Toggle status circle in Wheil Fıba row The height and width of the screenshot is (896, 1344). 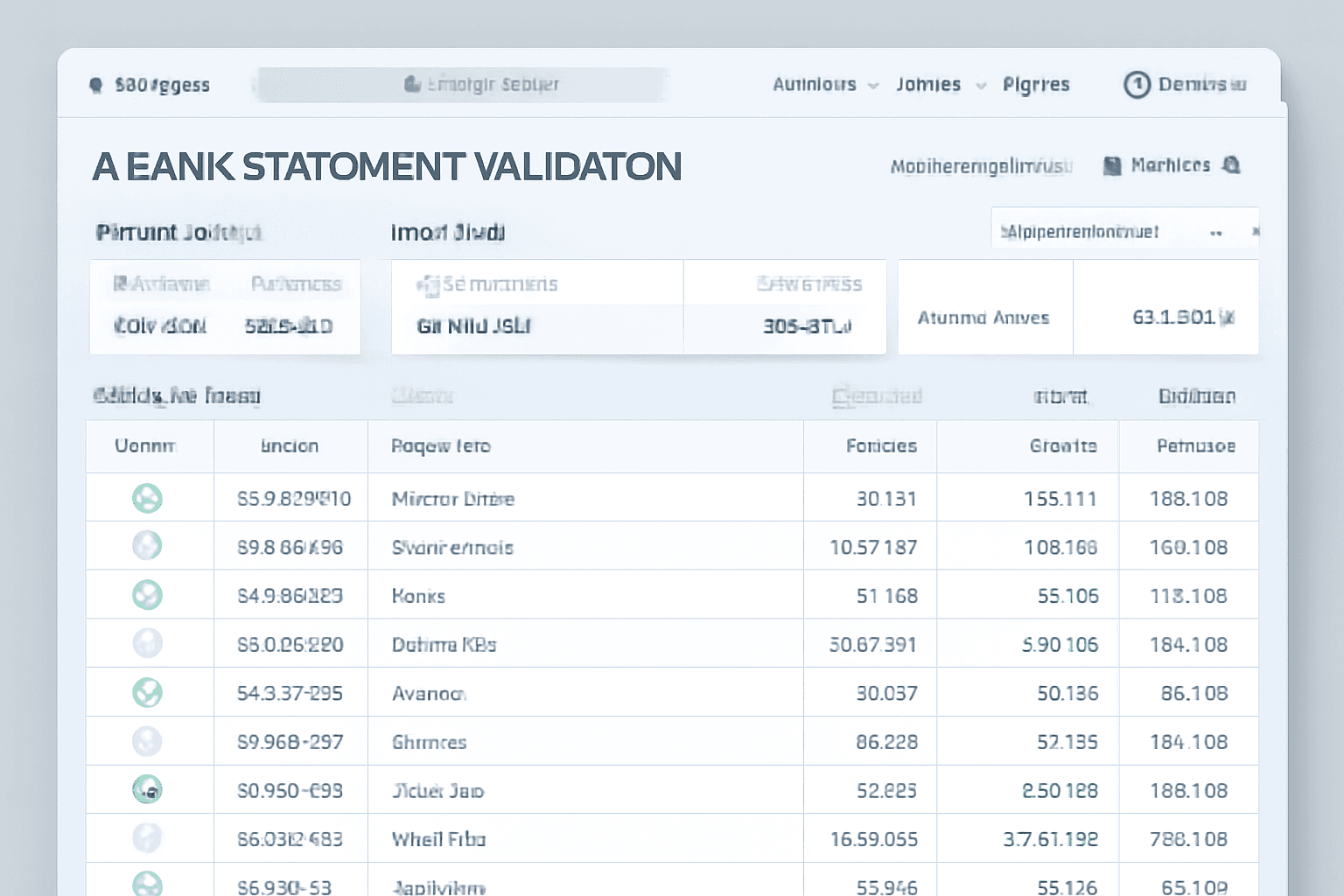point(147,838)
